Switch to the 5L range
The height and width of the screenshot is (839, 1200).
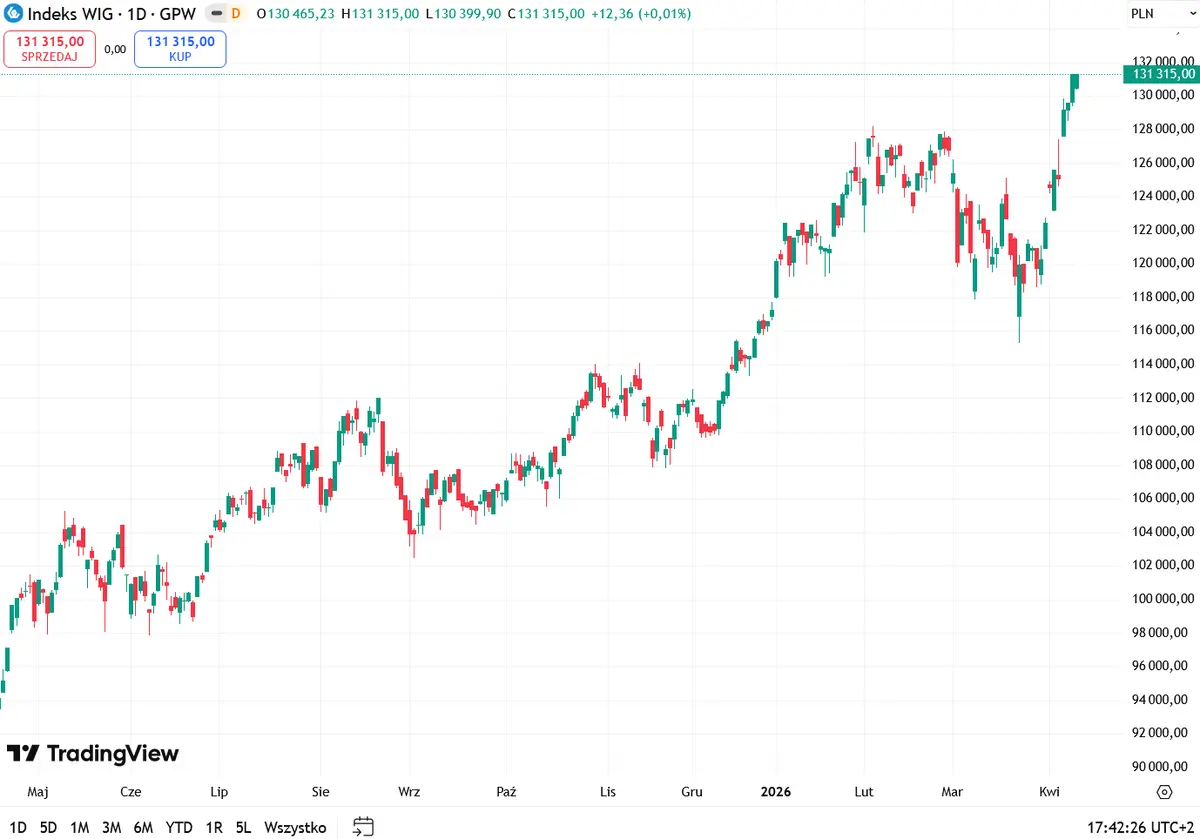point(243,827)
